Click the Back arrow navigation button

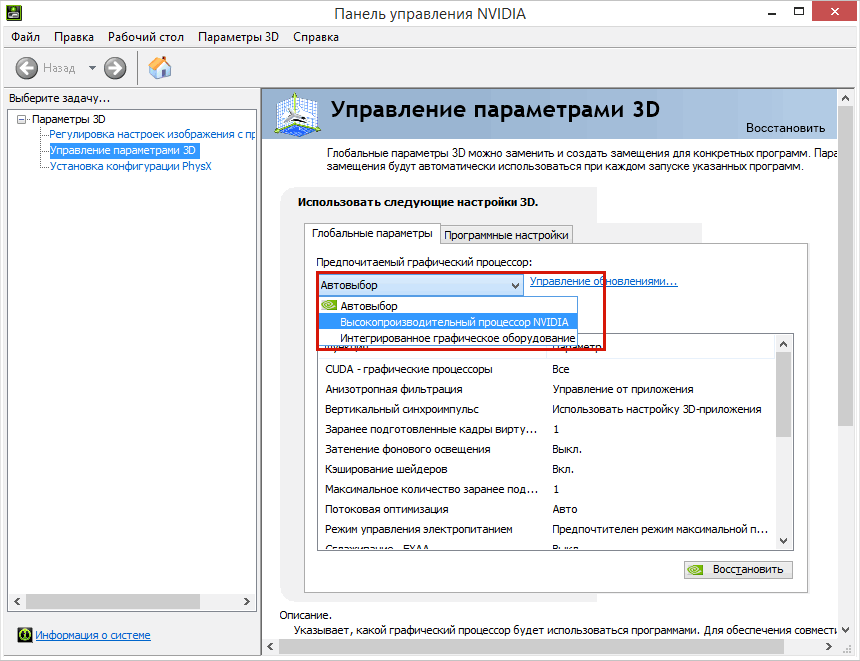(x=27, y=68)
